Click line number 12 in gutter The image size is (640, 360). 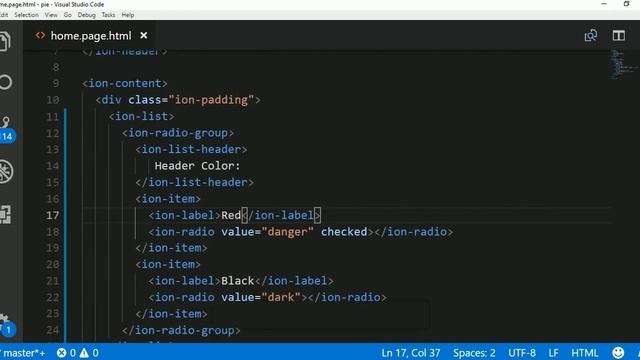tap(53, 133)
